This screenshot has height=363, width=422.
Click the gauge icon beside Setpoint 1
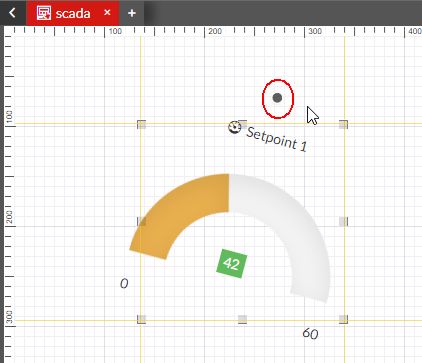point(234,127)
